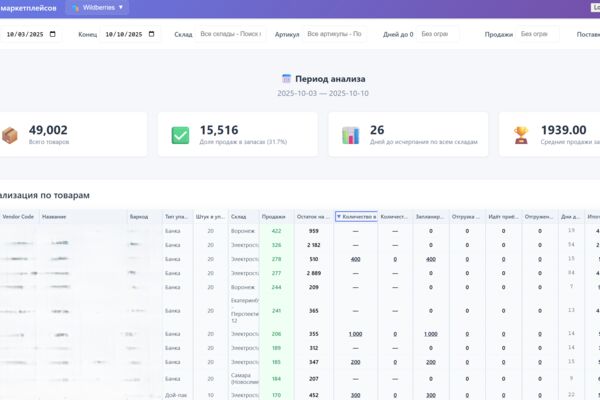600x400 pixels.
Task: Open calendar picker for end date 10/10/2025
Action: click(152, 34)
